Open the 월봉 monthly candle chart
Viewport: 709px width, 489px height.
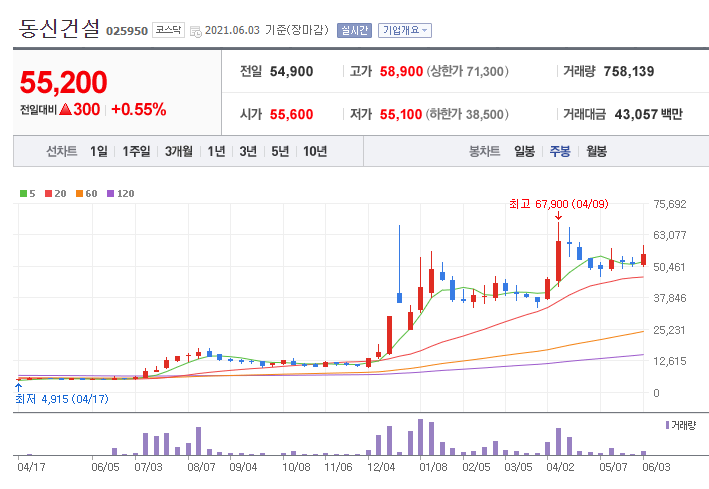coord(596,151)
